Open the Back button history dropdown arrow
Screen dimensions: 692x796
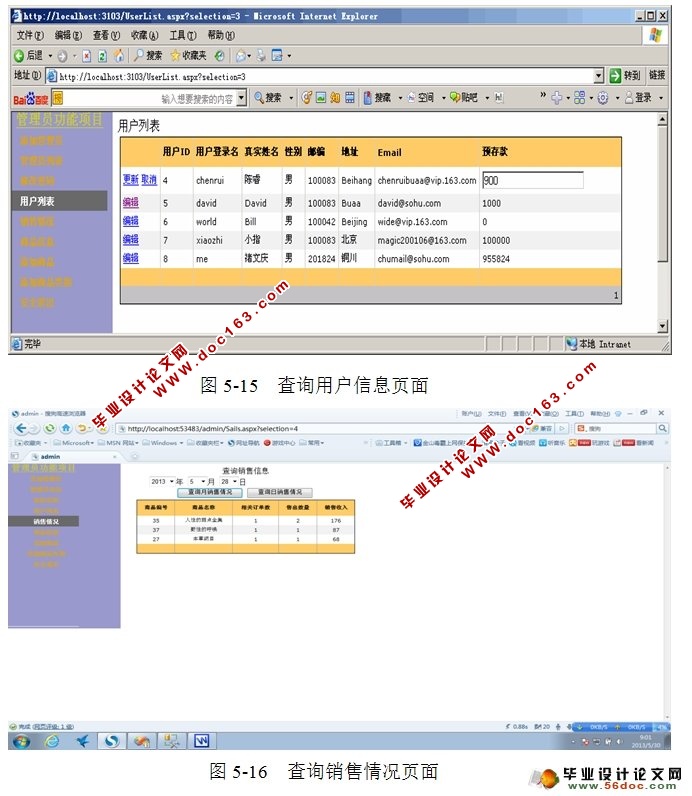(50, 56)
